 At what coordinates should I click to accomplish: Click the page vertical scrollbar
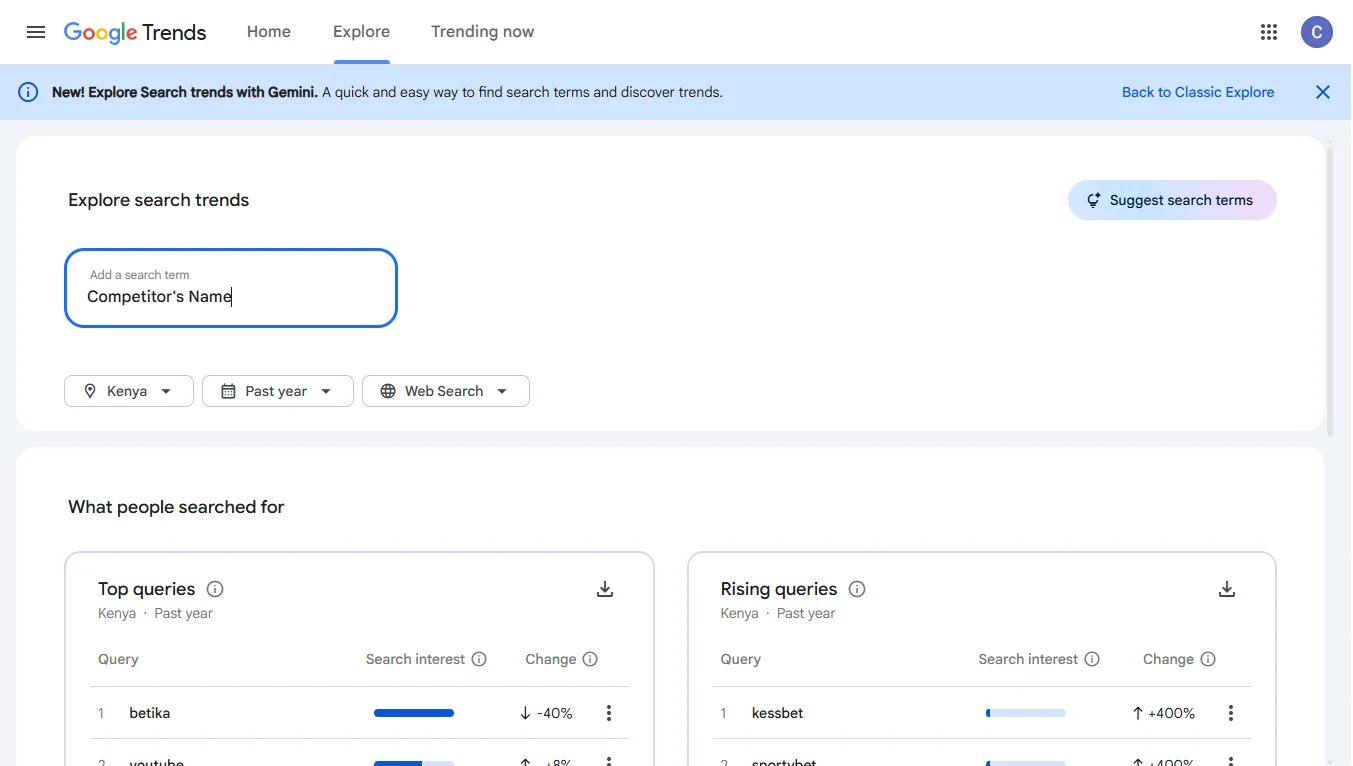(x=1329, y=290)
